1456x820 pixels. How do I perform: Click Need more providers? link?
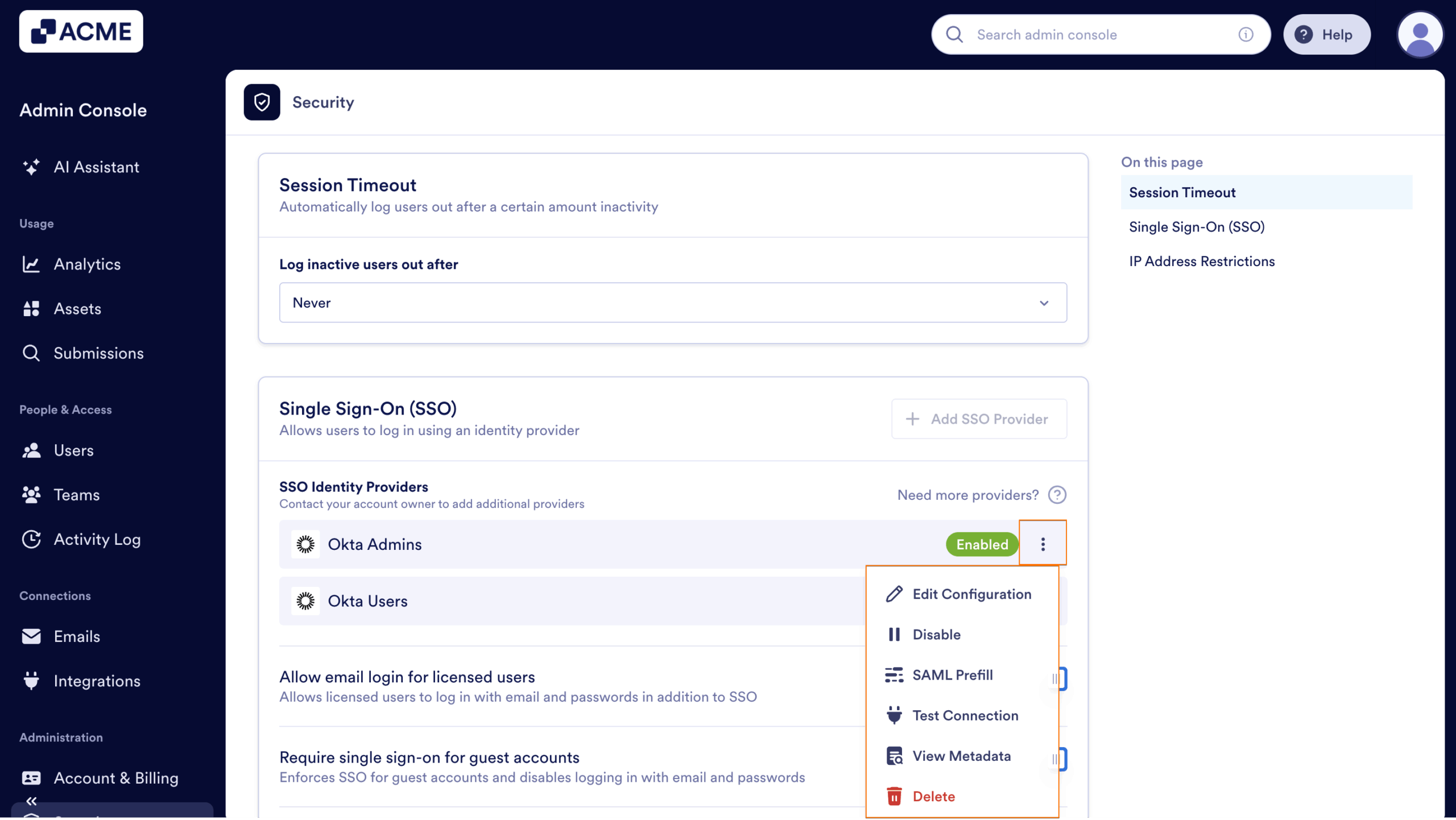pyautogui.click(x=967, y=495)
